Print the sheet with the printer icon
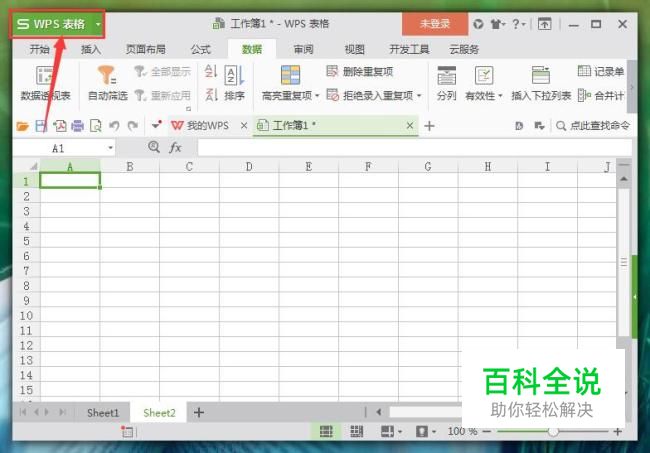Image resolution: width=650 pixels, height=453 pixels. tap(78, 126)
